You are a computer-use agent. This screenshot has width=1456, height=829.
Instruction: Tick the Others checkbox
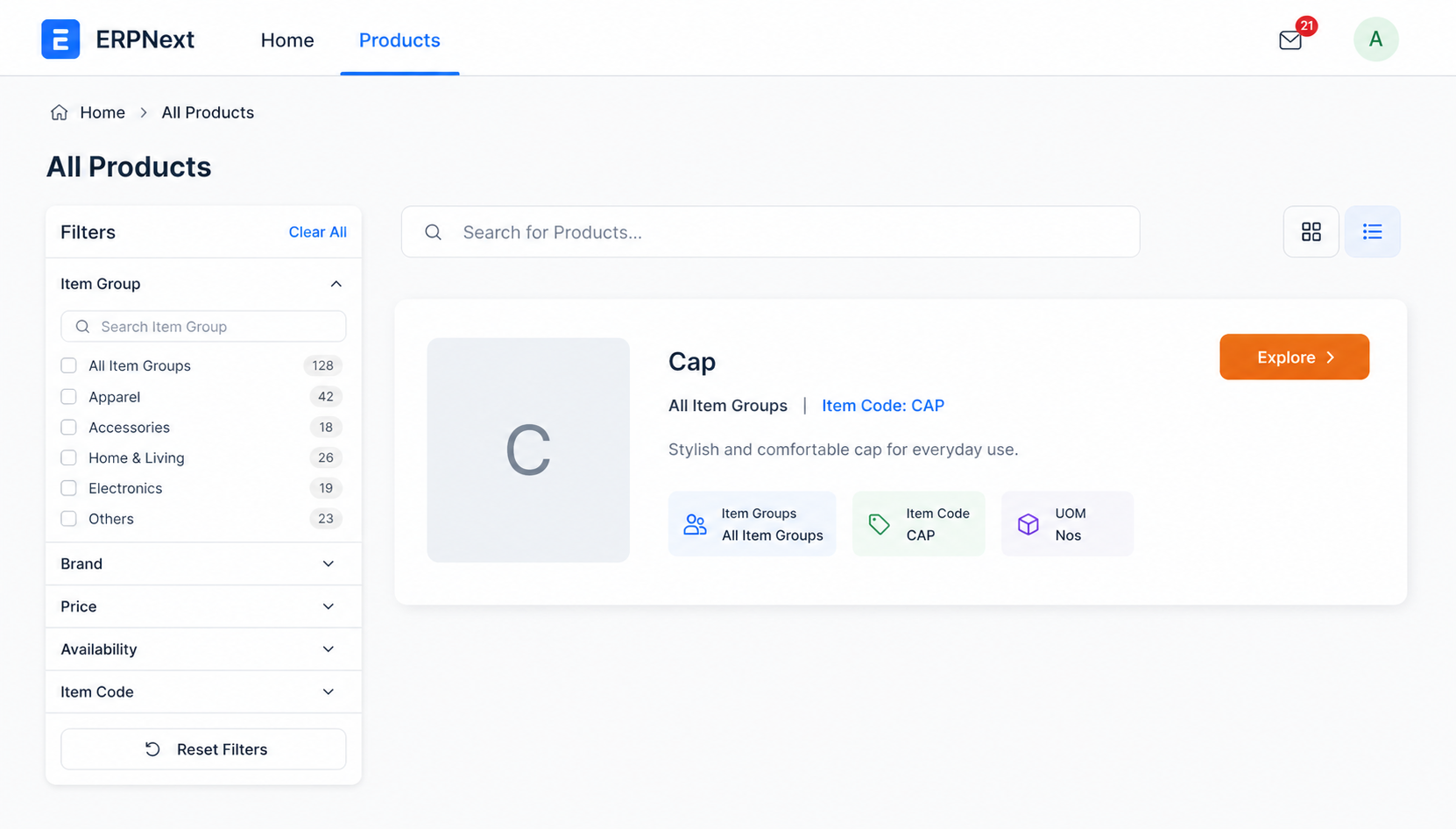click(x=68, y=519)
